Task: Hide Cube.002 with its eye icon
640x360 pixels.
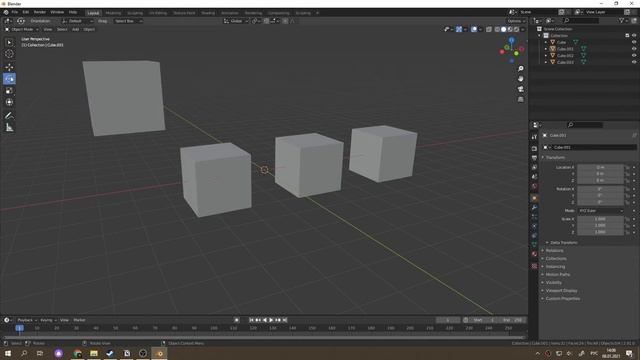Action: (634, 55)
